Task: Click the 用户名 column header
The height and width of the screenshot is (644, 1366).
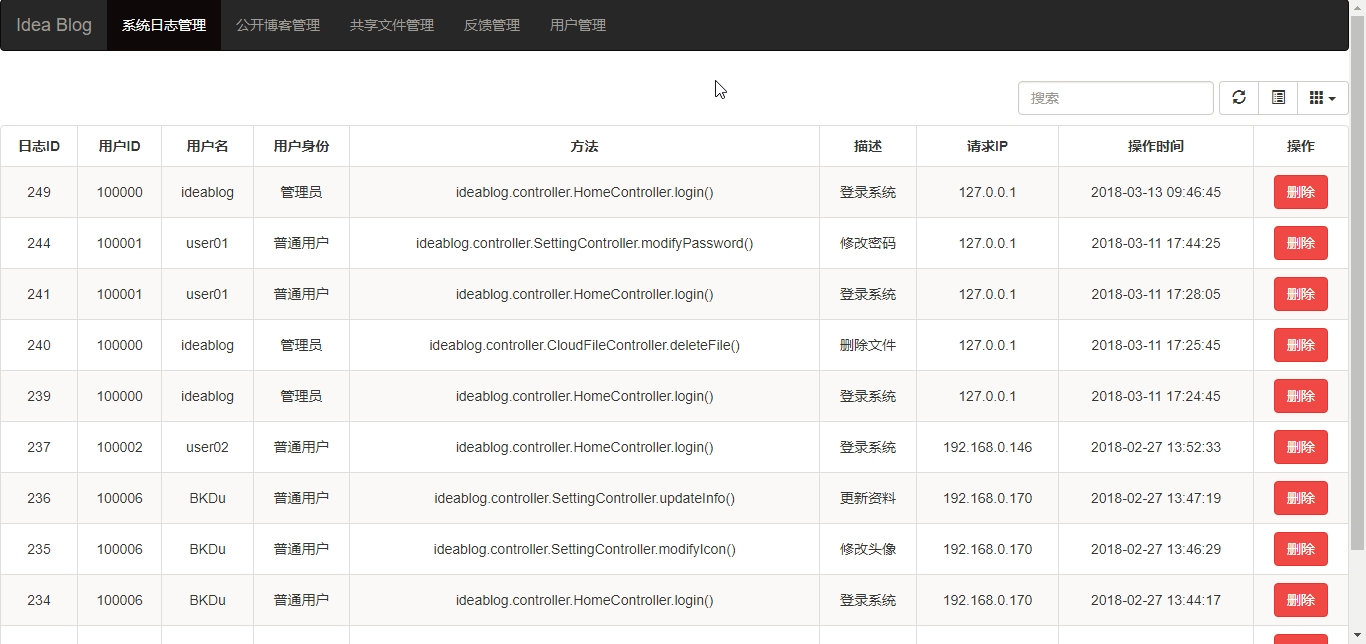Action: [x=207, y=146]
